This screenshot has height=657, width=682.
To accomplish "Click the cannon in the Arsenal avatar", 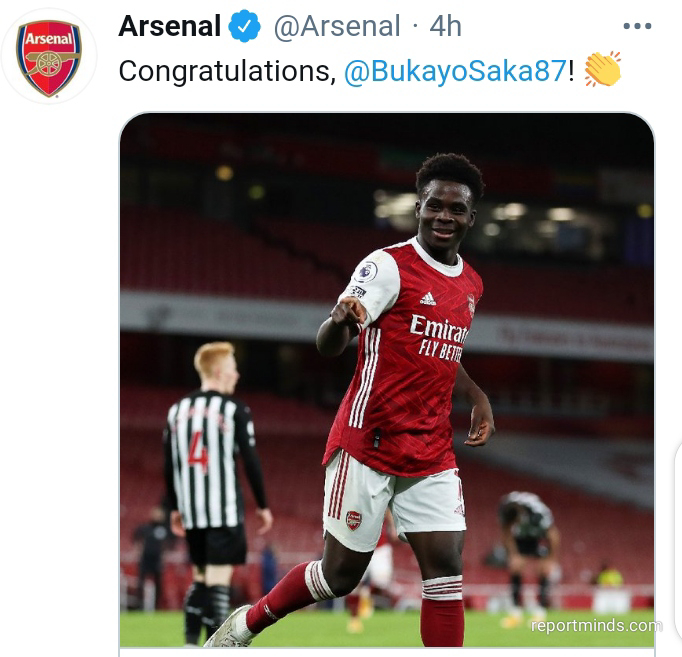I will pos(51,63).
